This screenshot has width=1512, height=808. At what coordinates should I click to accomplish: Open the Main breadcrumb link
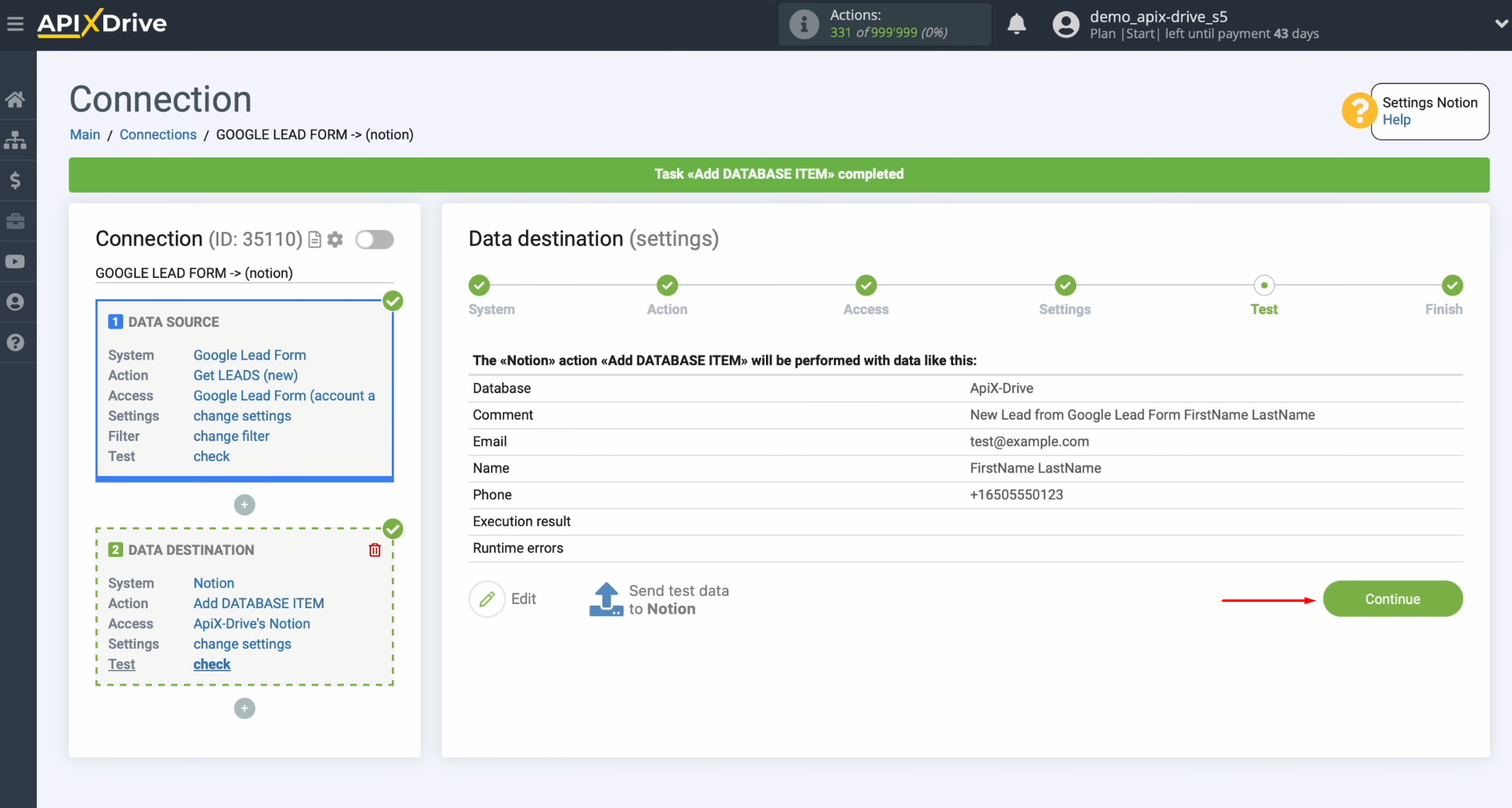tap(84, 134)
